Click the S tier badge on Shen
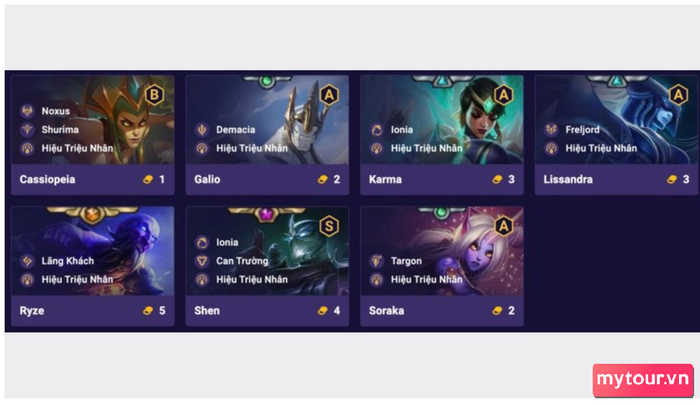The height and width of the screenshot is (405, 700). tap(329, 226)
